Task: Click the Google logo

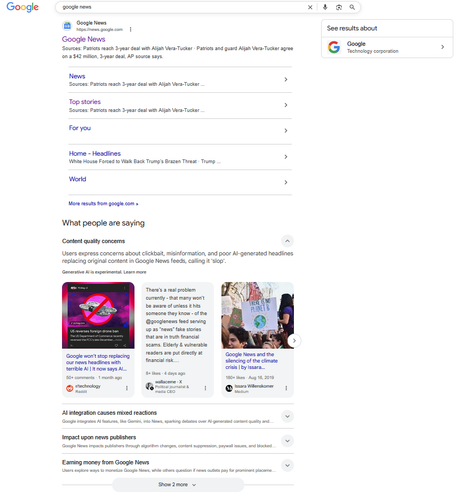Action: click(22, 7)
